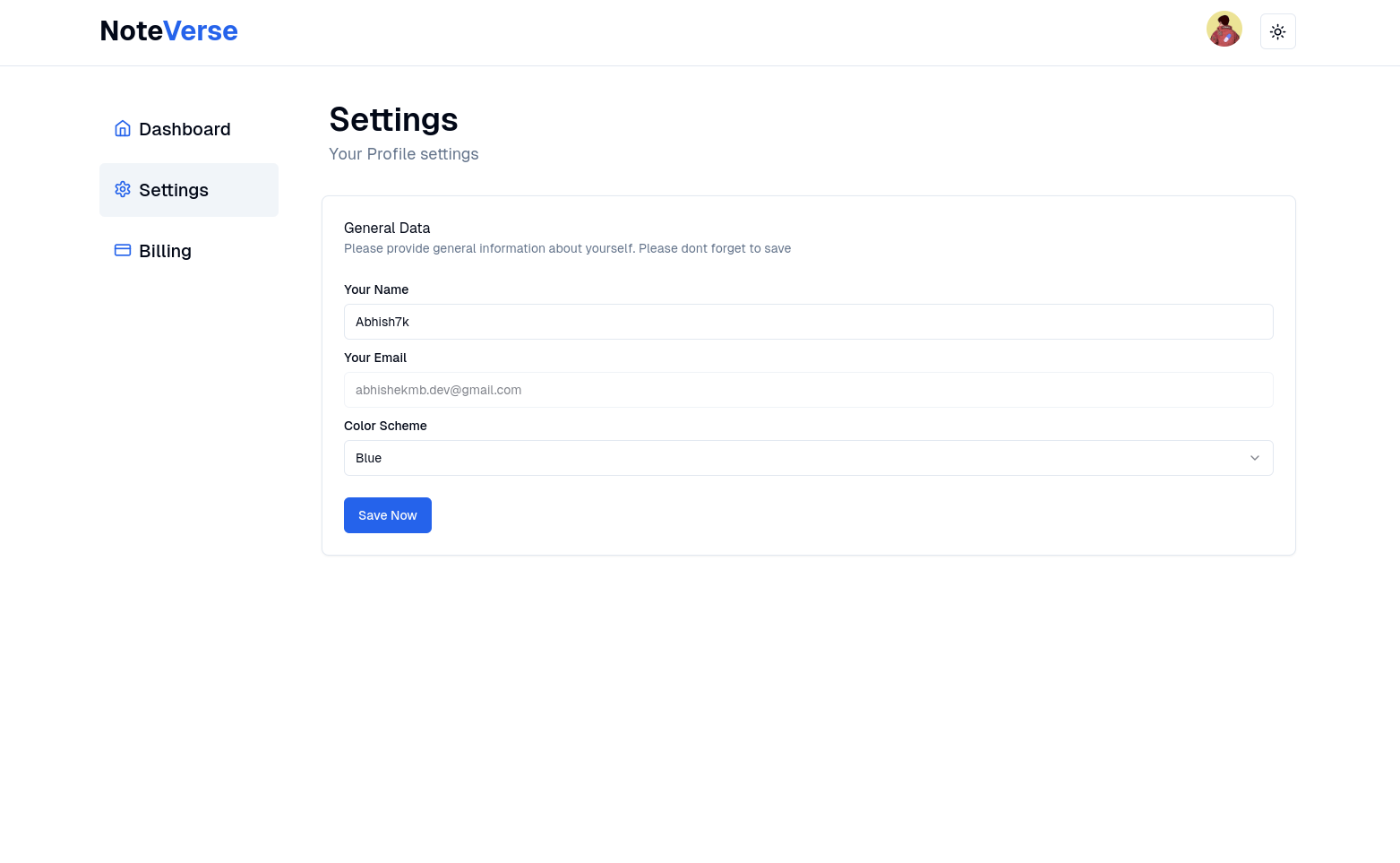Viewport: 1400px width, 863px height.
Task: Go to the Dashboard page
Action: pyautogui.click(x=185, y=129)
